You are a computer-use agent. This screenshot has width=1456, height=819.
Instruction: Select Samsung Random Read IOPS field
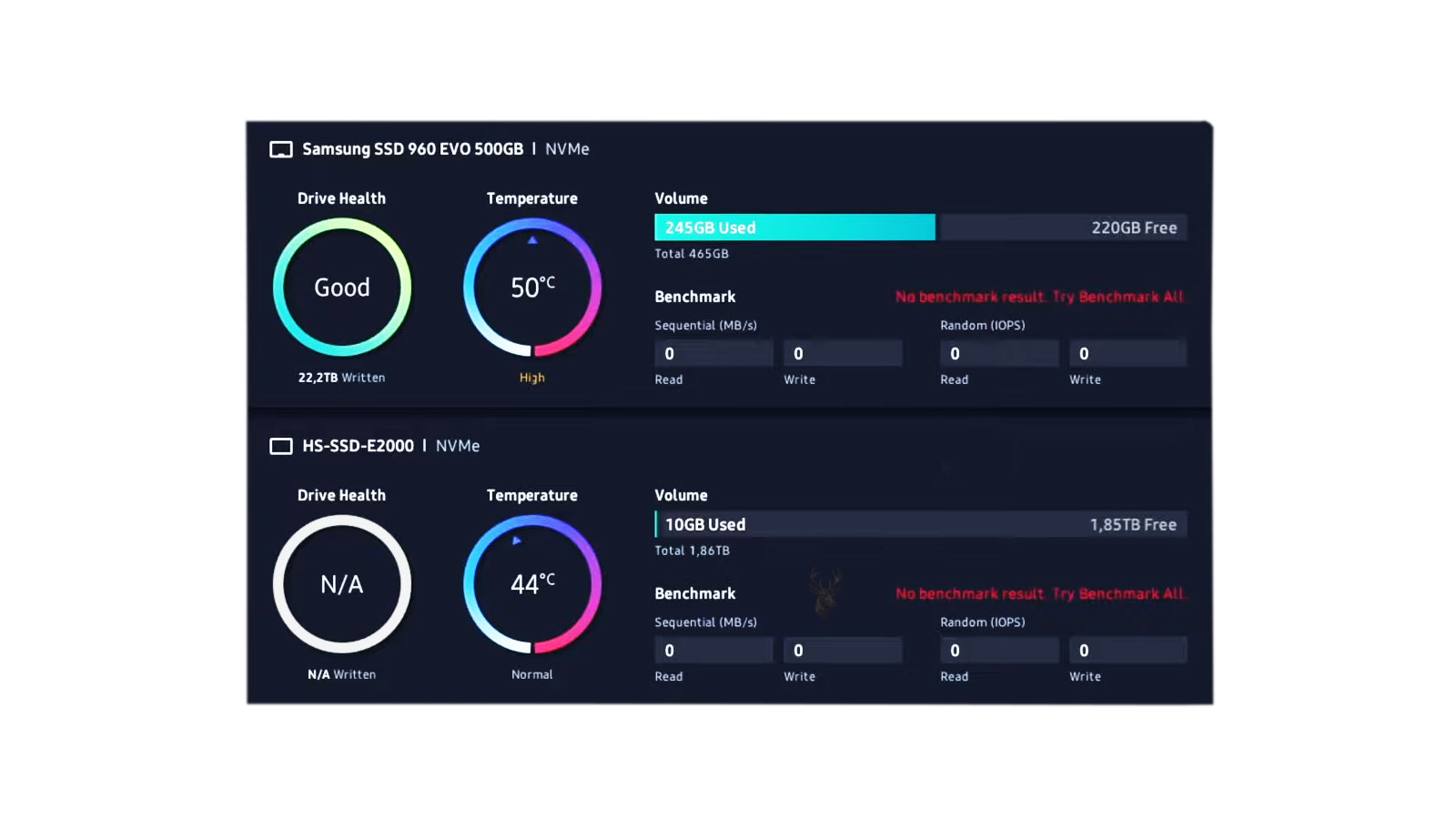pyautogui.click(x=999, y=353)
